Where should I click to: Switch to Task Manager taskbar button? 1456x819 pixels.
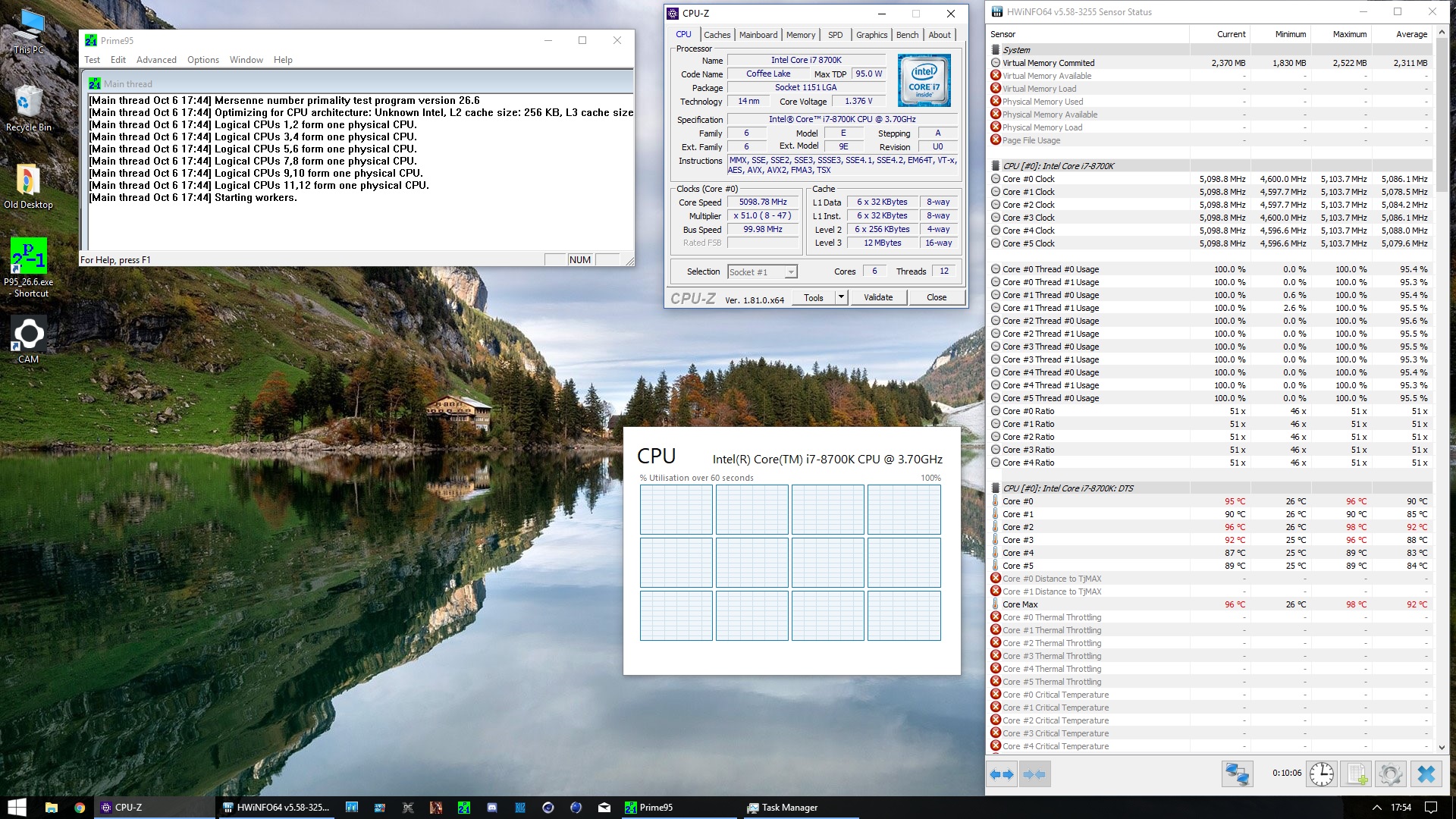coord(800,808)
